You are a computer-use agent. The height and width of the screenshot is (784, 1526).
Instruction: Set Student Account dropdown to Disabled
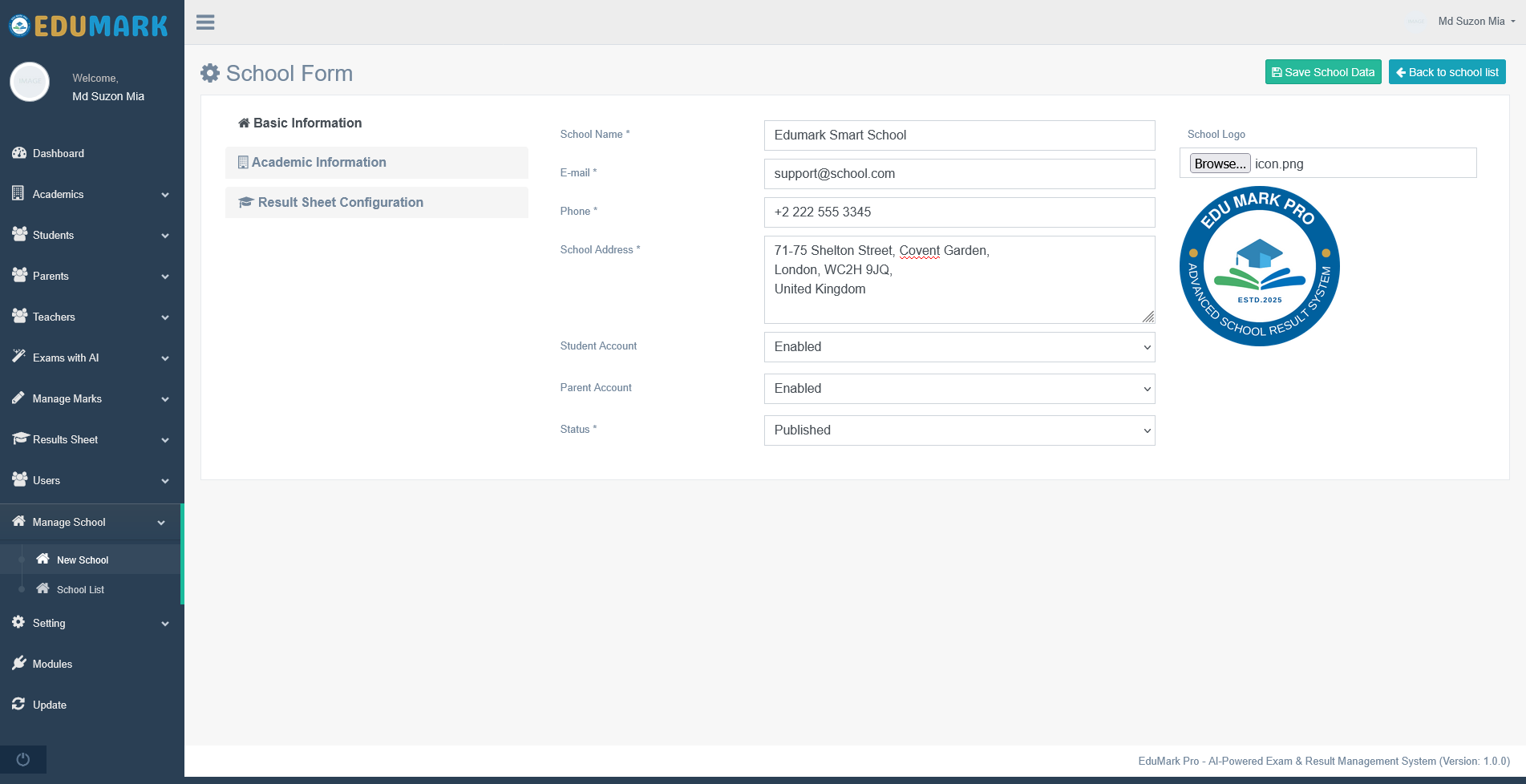[958, 347]
